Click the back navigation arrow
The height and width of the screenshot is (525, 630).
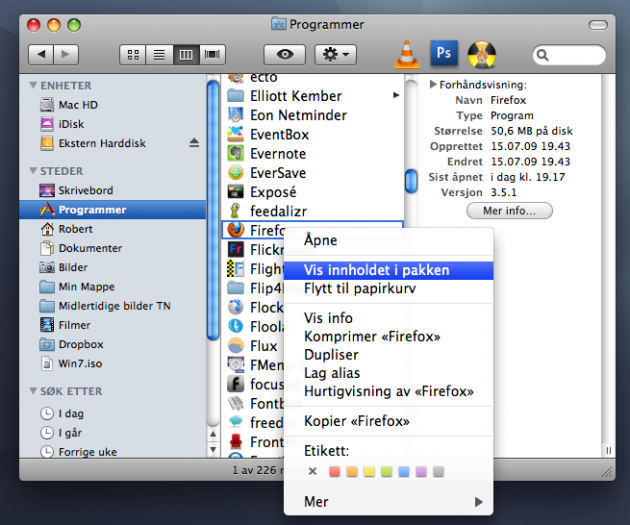click(x=41, y=54)
